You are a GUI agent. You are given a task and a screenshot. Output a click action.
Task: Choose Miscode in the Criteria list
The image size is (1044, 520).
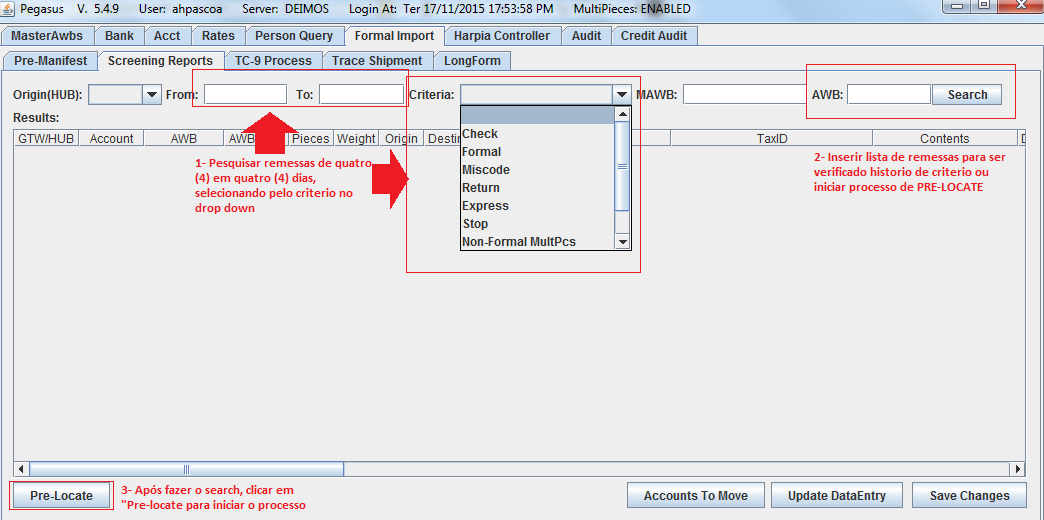point(537,170)
